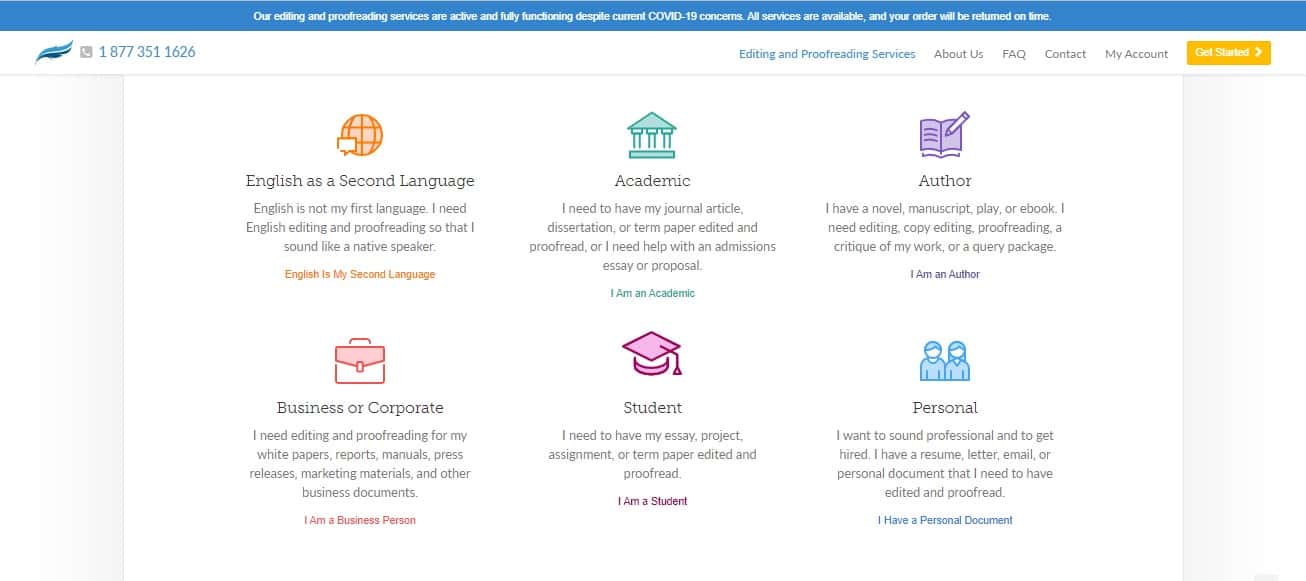Click the Author book and pencil icon
Image resolution: width=1306 pixels, height=581 pixels.
944,135
